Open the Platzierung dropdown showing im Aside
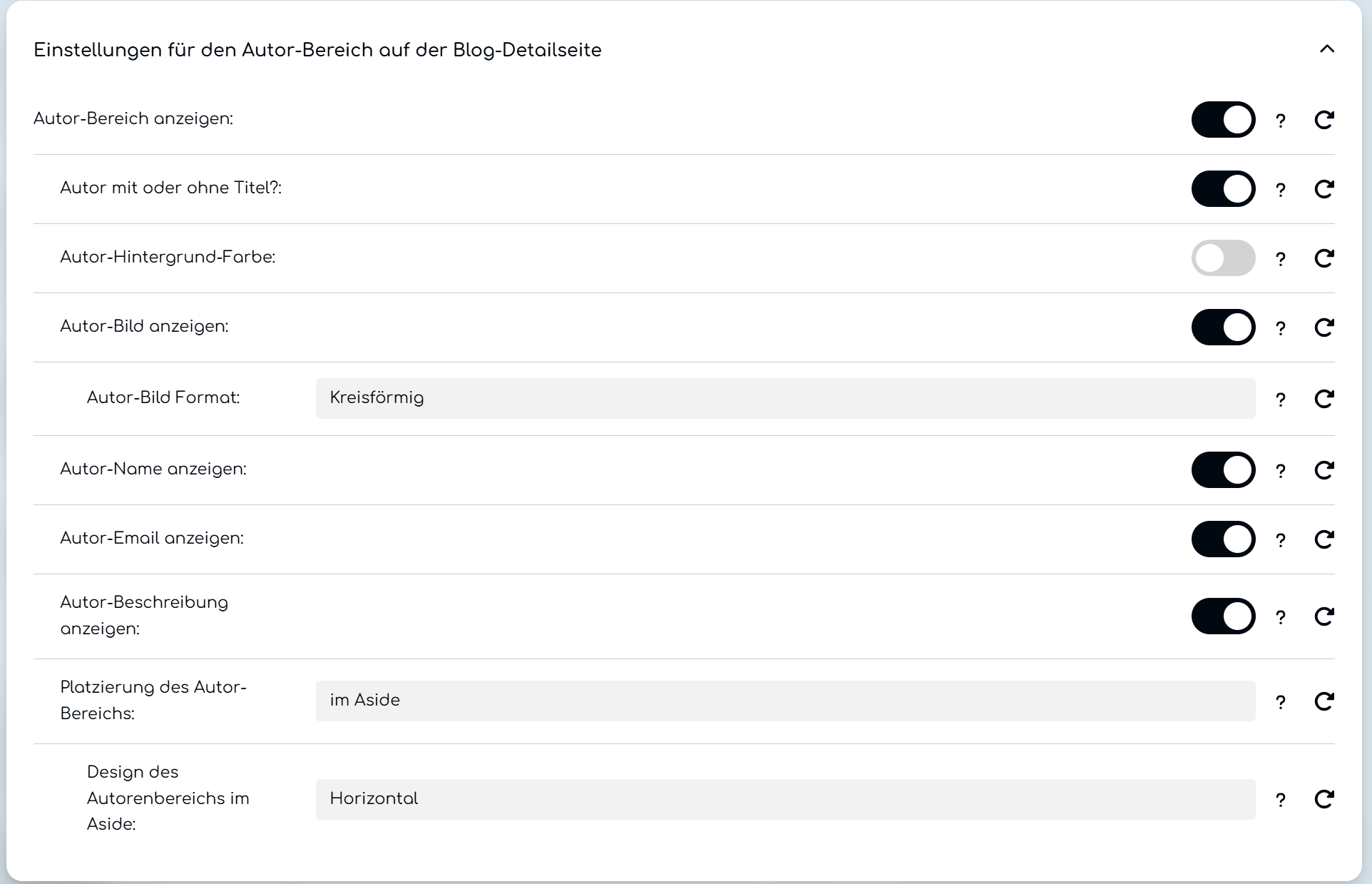 point(784,701)
